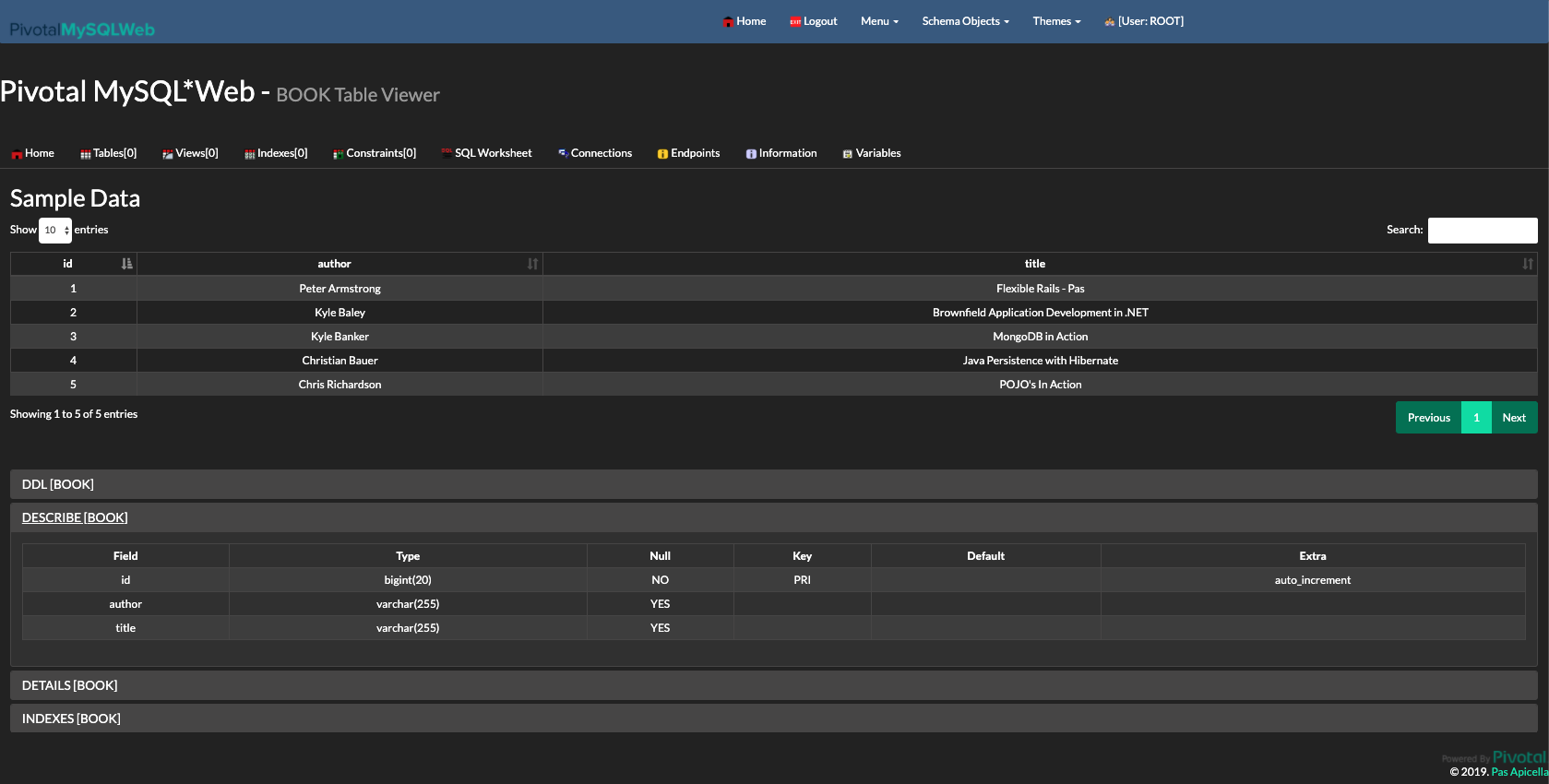
Task: Click the 'POJO's In Action' cell
Action: point(1040,385)
